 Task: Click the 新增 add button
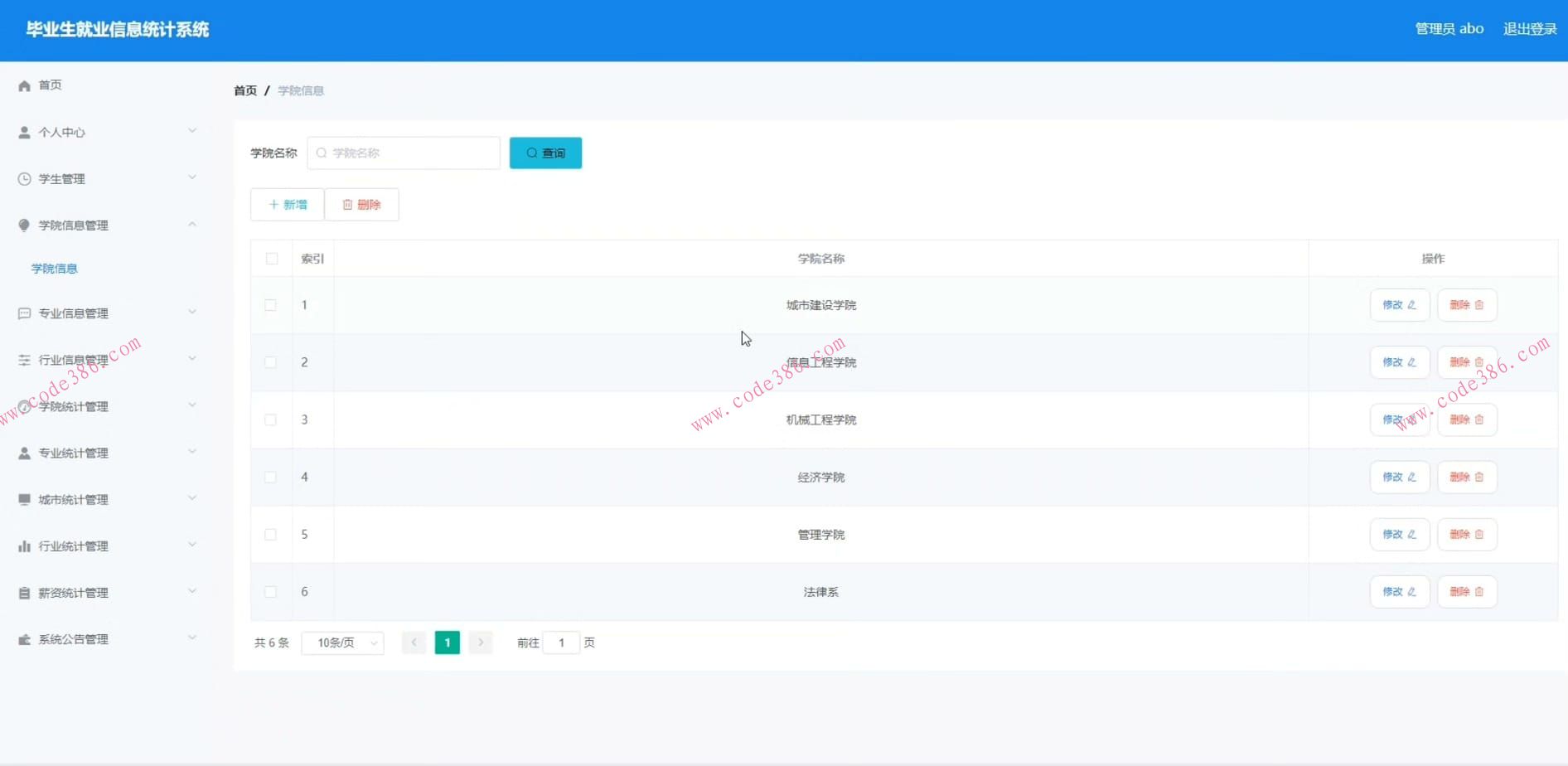click(288, 205)
